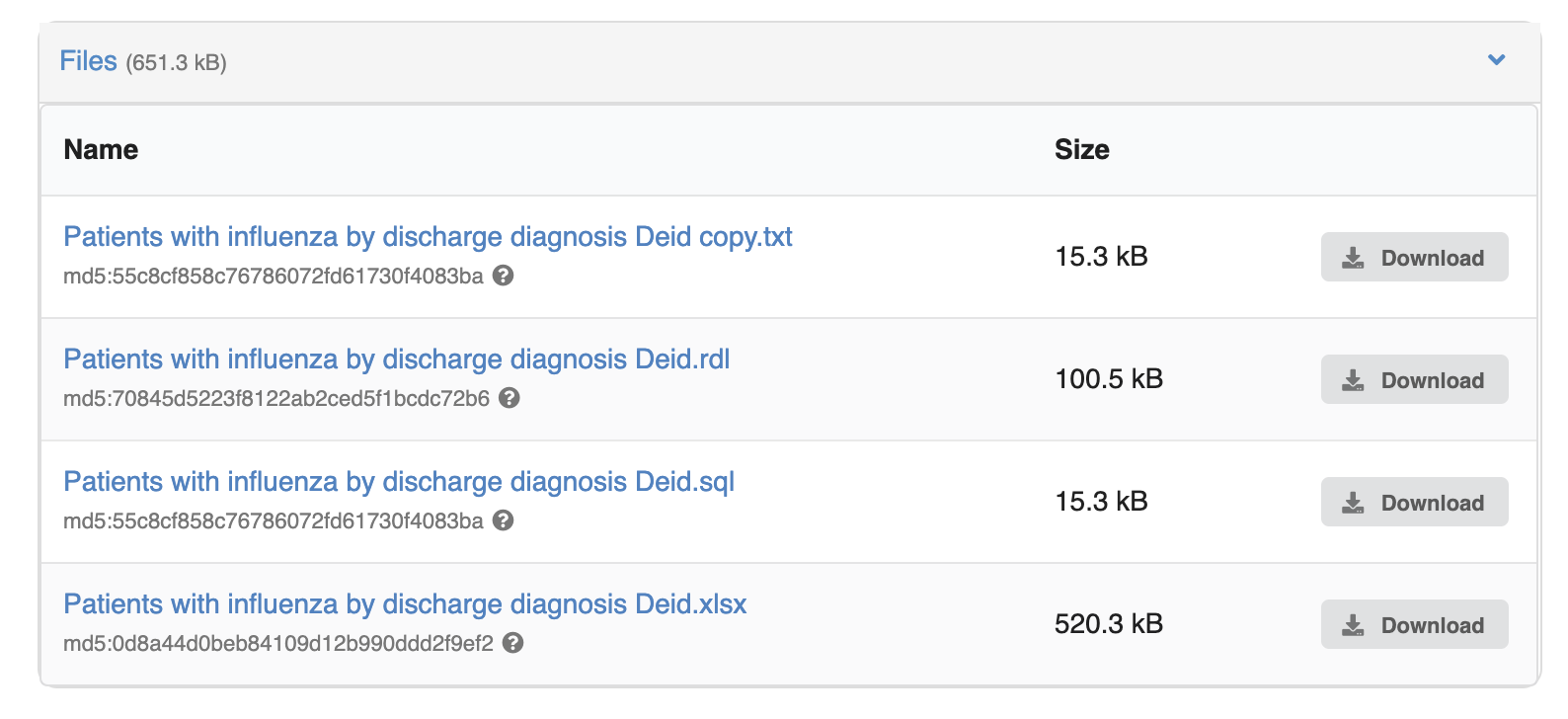Click the md5 help icon for copy.txt file

503,276
